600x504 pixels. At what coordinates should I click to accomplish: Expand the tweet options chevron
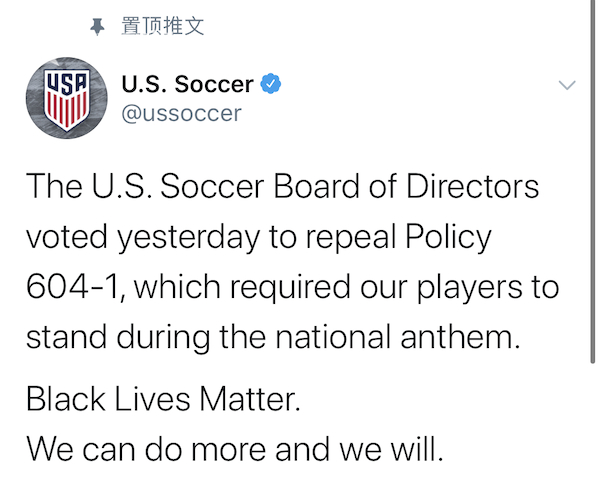coord(567,87)
